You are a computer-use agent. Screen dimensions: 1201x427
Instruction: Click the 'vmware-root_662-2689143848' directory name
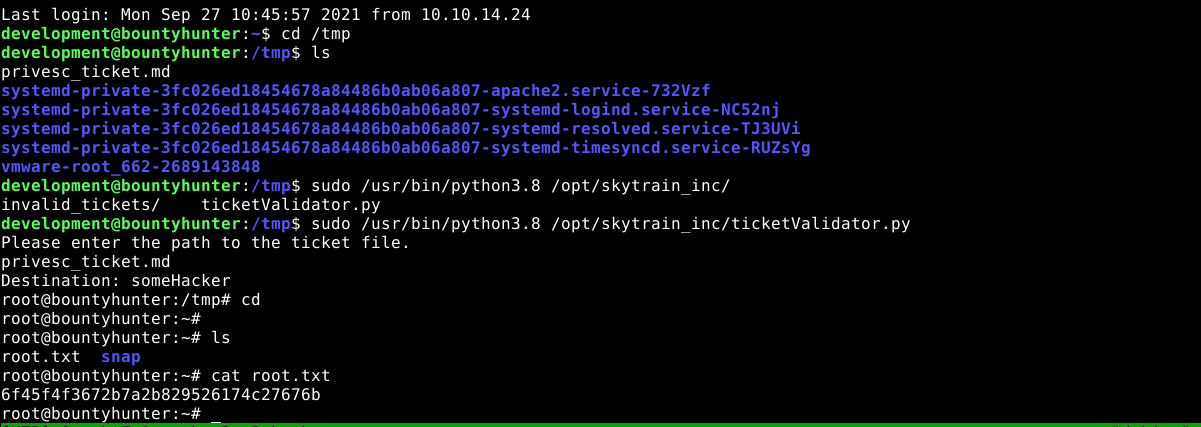[131, 167]
